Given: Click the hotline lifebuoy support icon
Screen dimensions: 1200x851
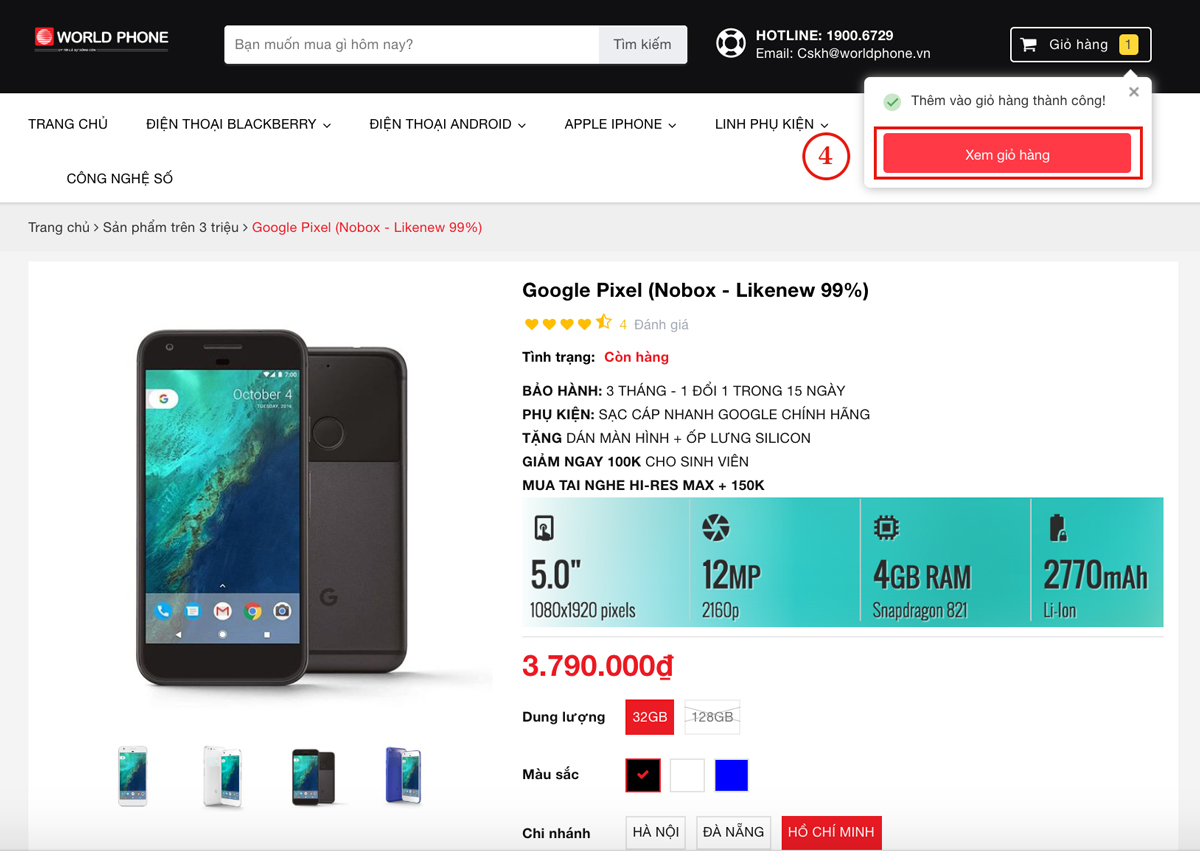Looking at the screenshot, I should [731, 44].
